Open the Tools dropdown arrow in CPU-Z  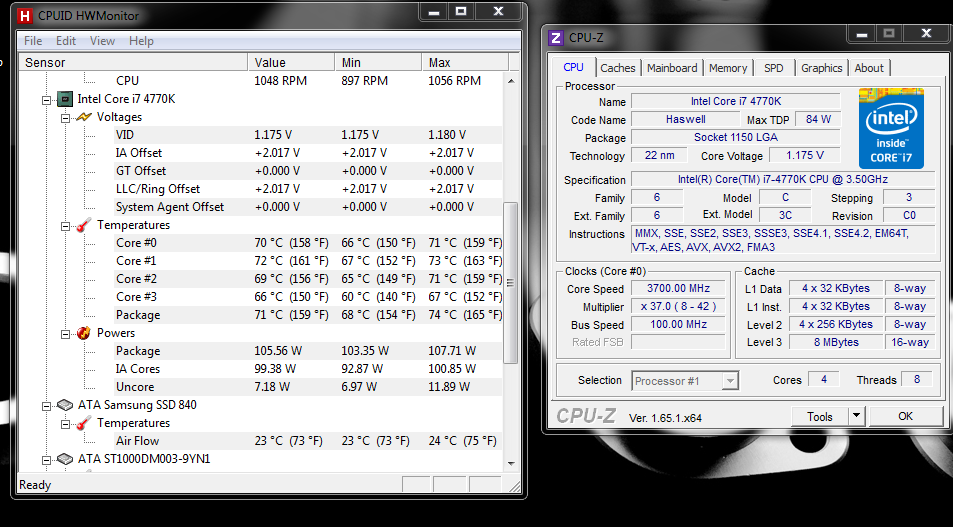[x=856, y=416]
